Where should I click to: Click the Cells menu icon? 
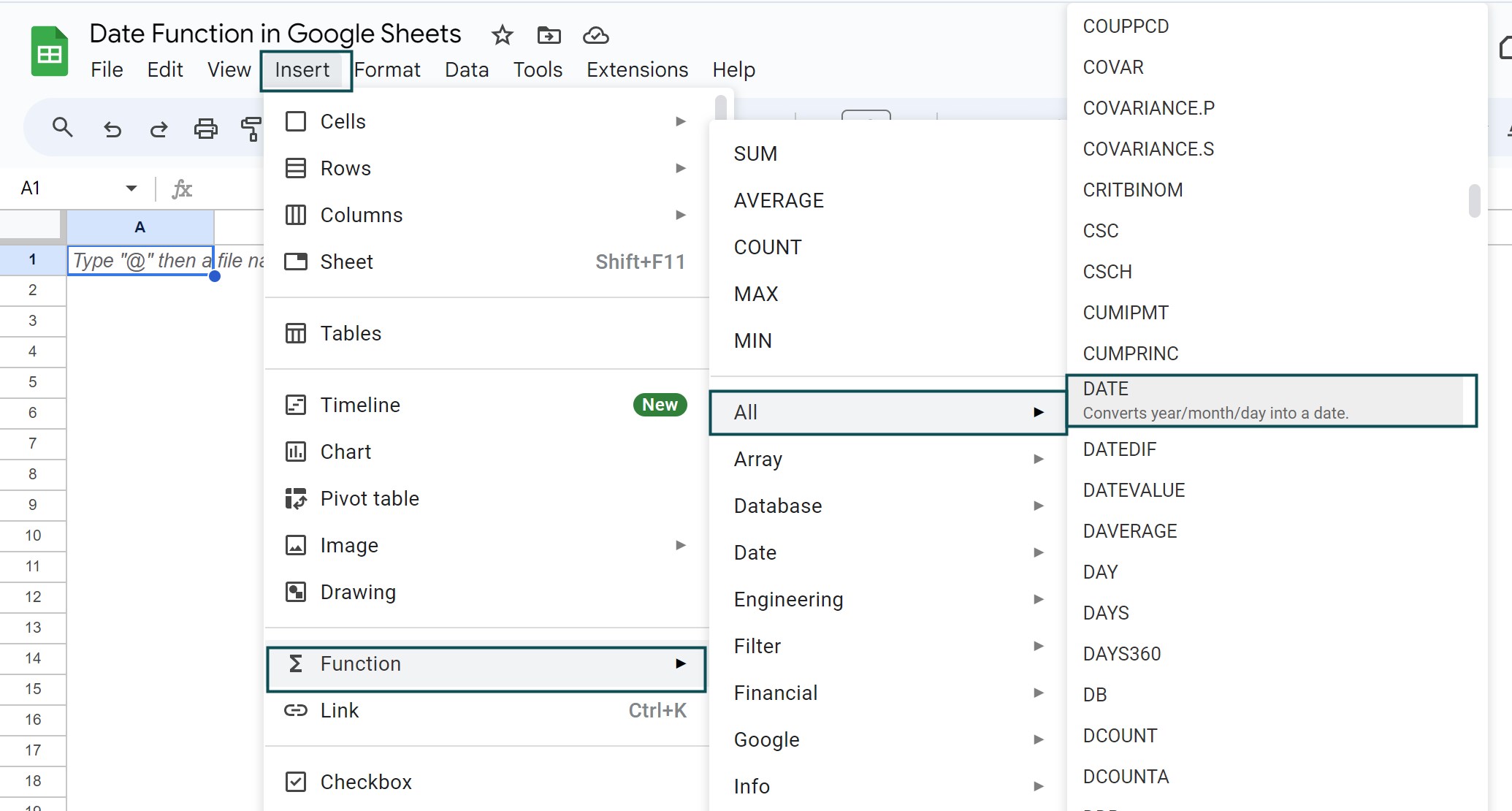pos(296,121)
